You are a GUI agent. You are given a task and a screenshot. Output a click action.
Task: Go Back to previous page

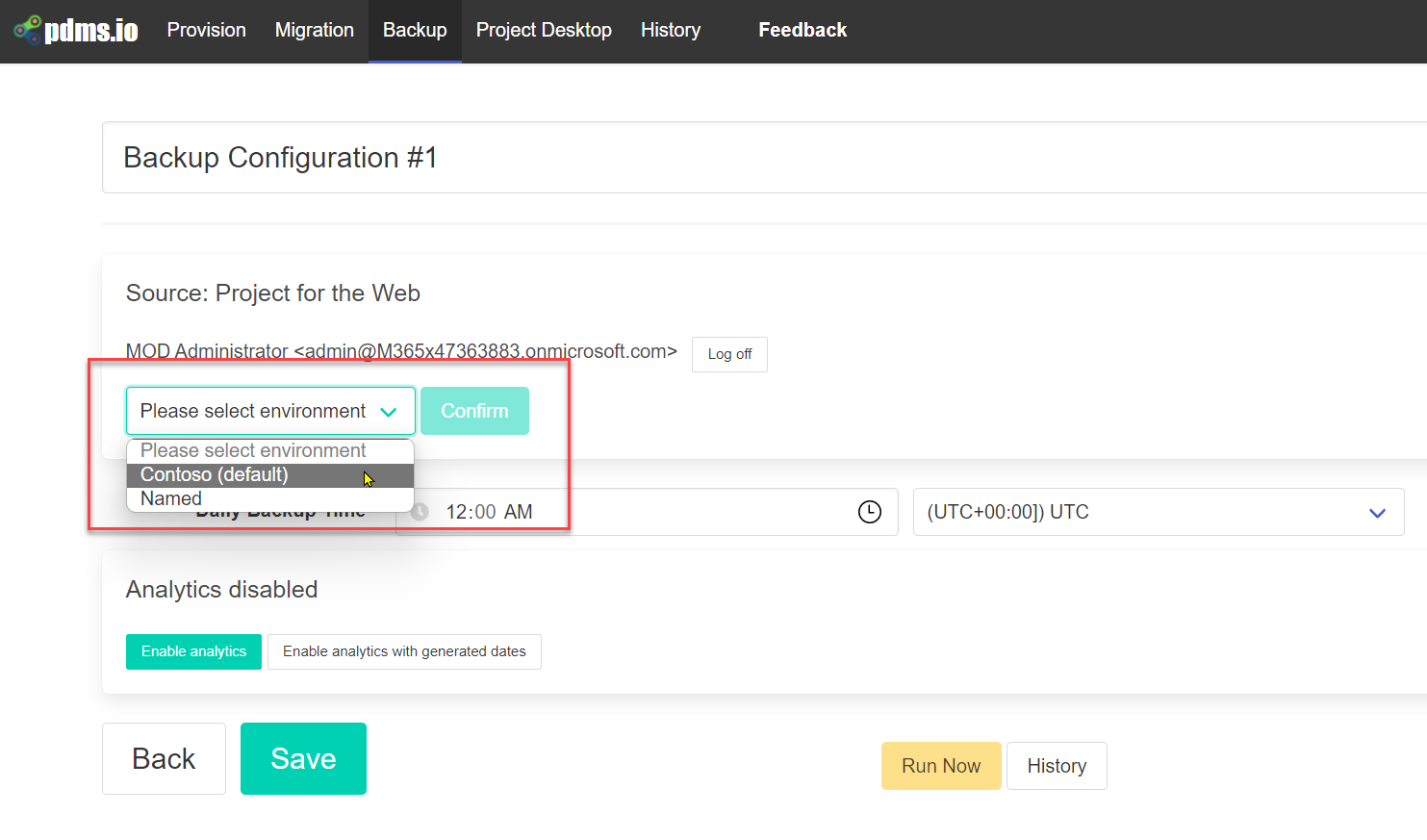click(164, 758)
